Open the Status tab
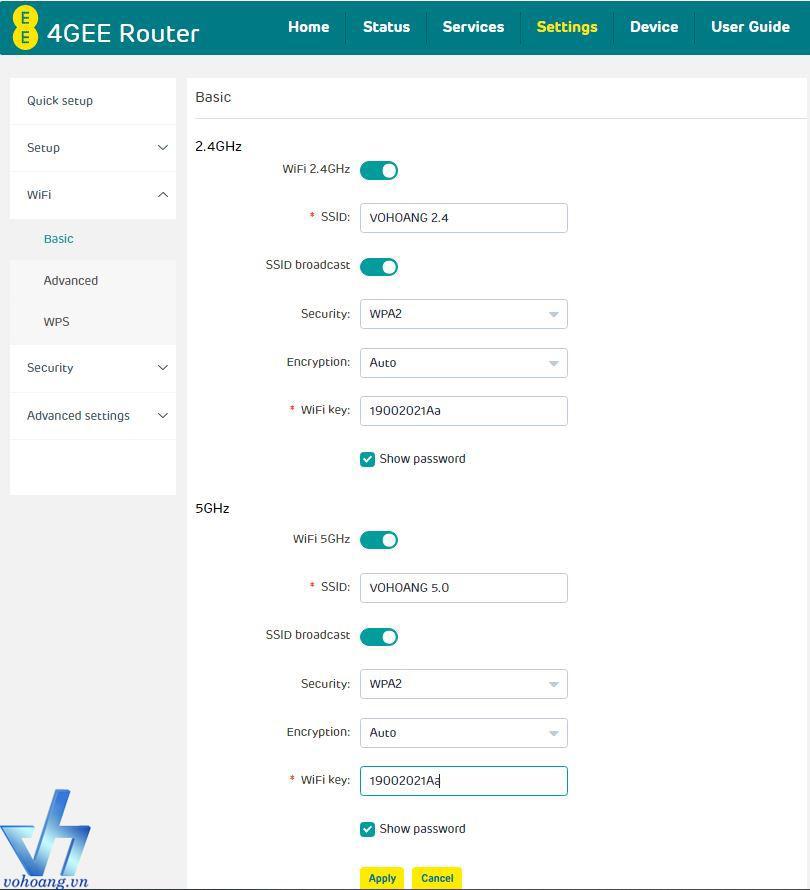The image size is (810, 890). pos(386,27)
